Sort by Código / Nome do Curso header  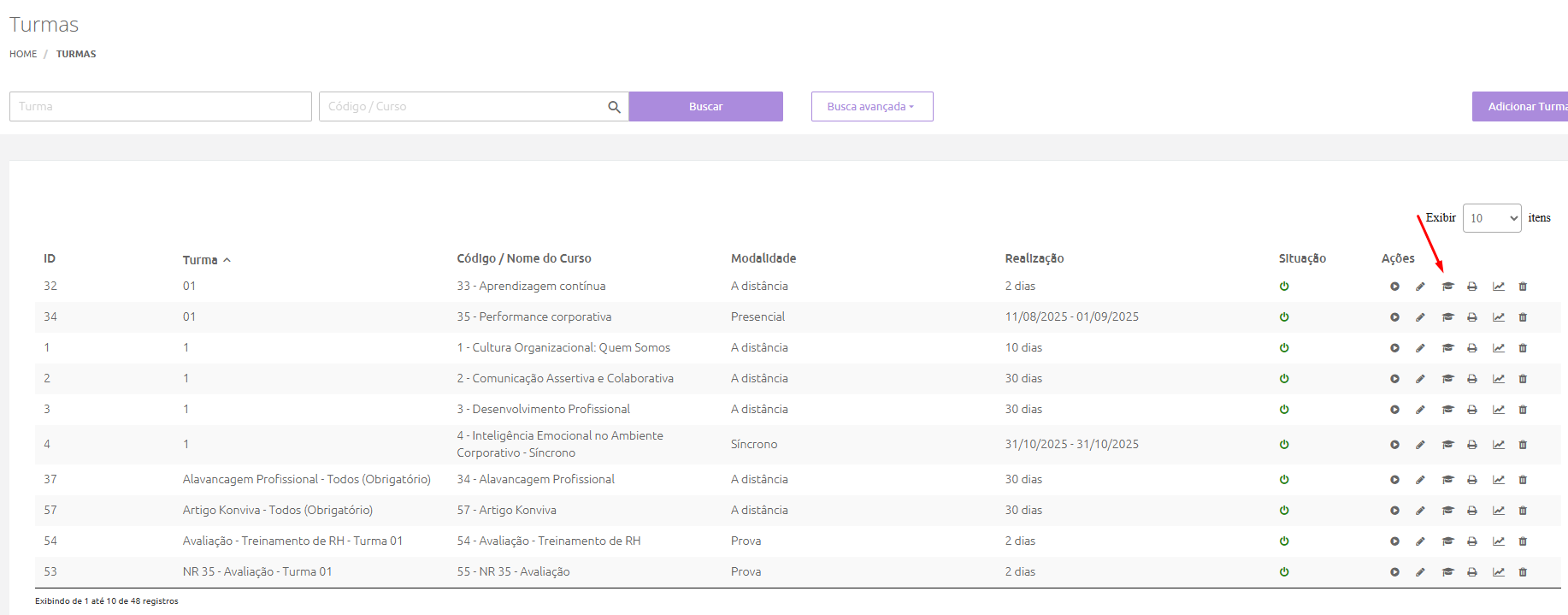click(523, 258)
